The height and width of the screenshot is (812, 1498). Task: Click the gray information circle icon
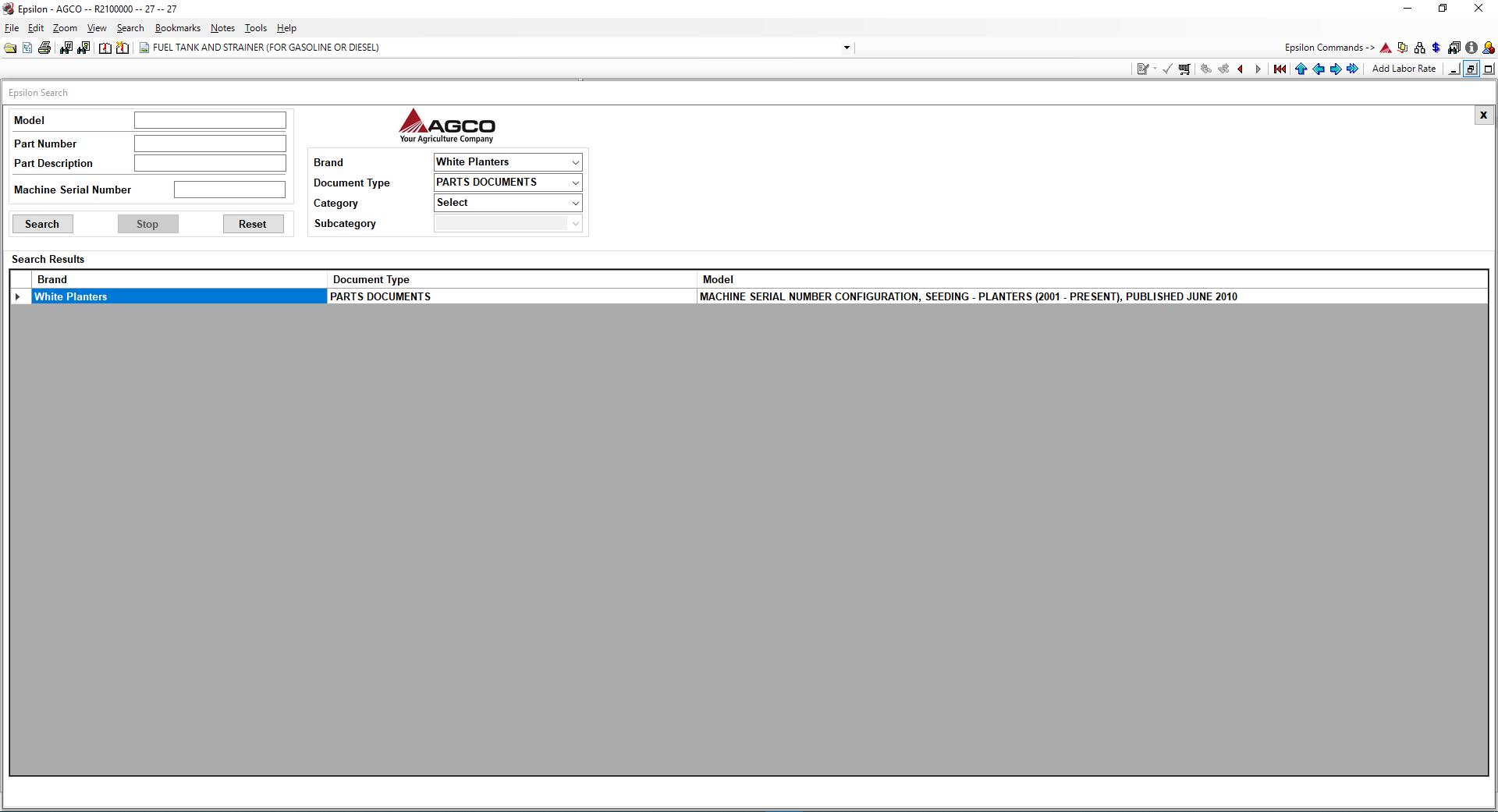(1471, 48)
